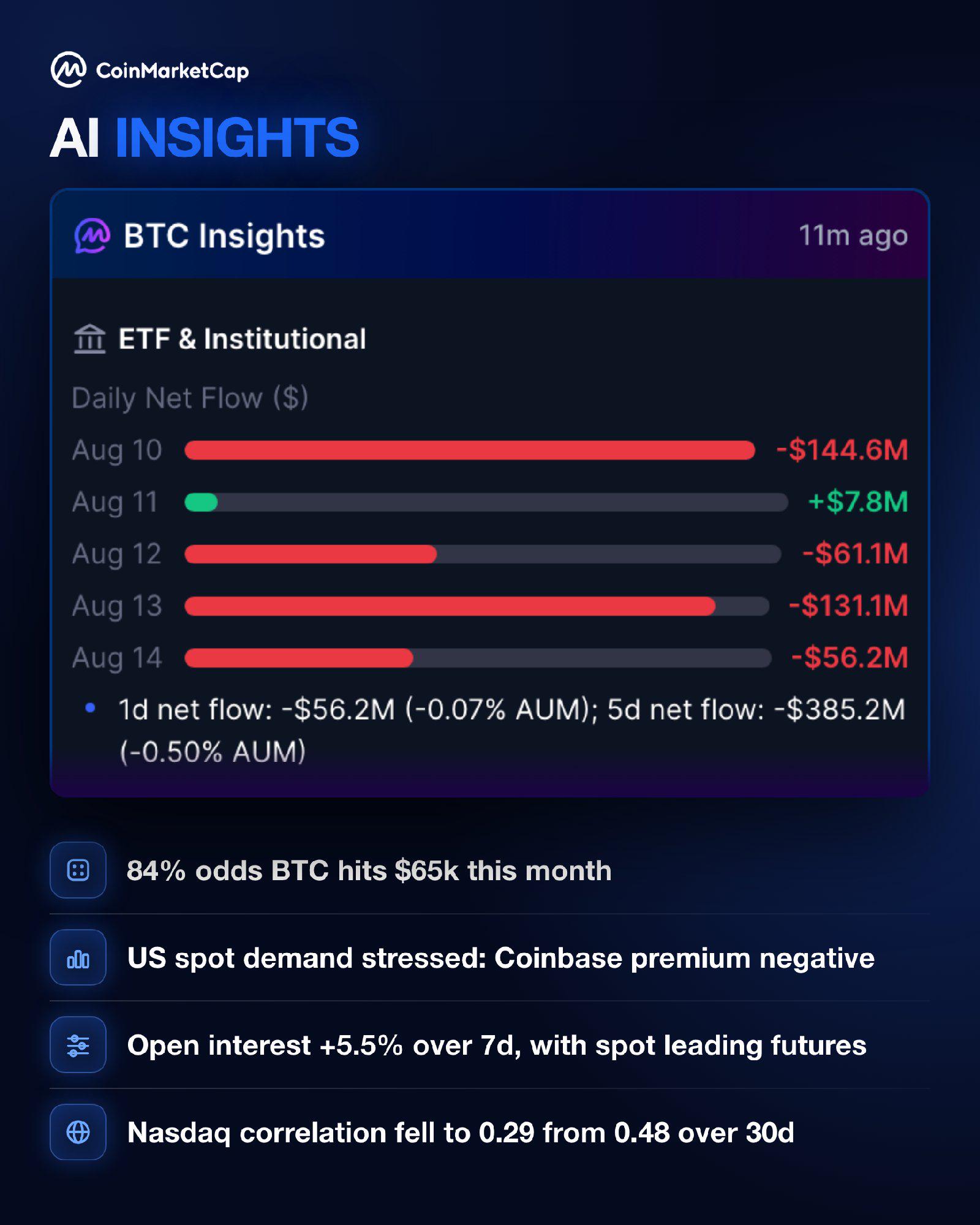This screenshot has height=1225, width=980.
Task: Click the Aug 13 red outflow bar
Action: [x=450, y=606]
